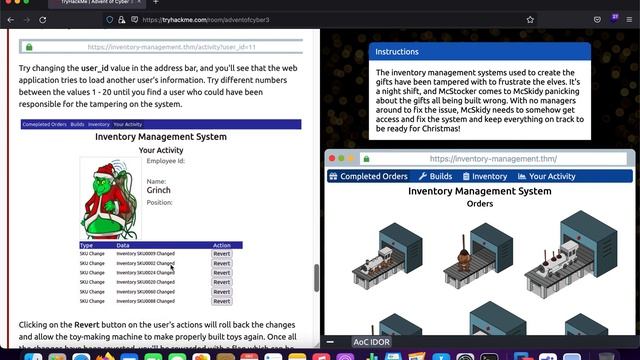The height and width of the screenshot is (360, 640).
Task: Click the browser forward arrow
Action: [27, 20]
